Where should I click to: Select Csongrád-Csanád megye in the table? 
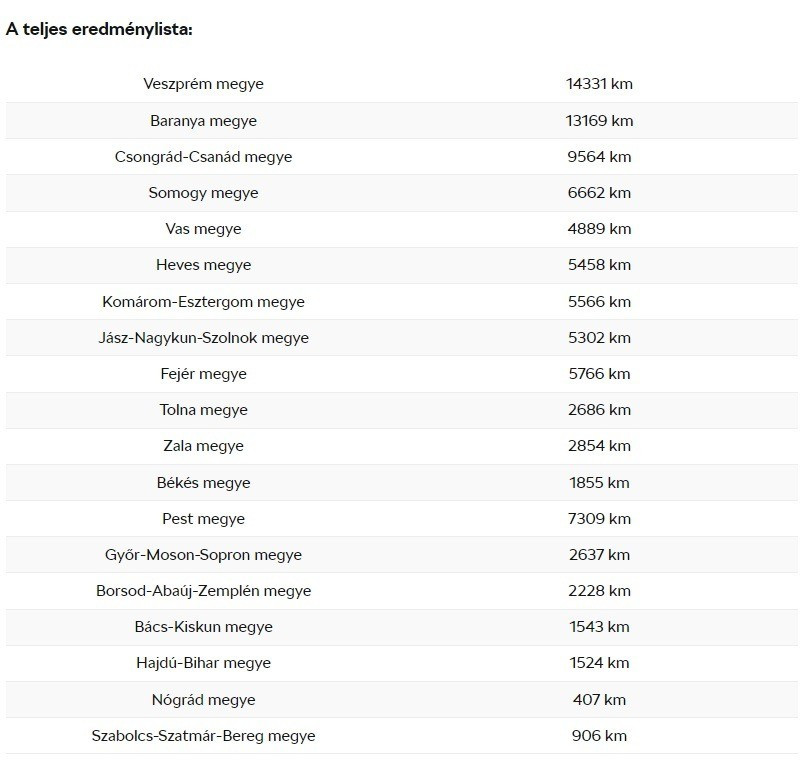coord(203,157)
